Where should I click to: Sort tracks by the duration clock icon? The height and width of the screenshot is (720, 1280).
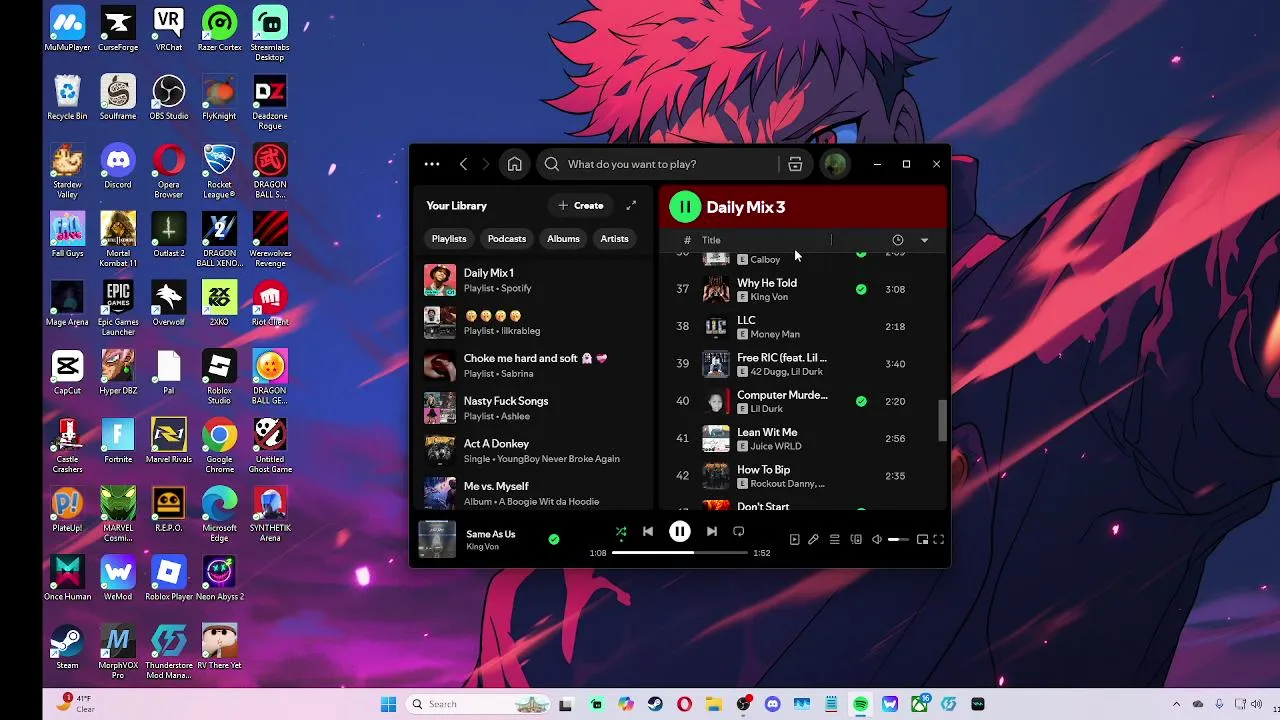(897, 240)
